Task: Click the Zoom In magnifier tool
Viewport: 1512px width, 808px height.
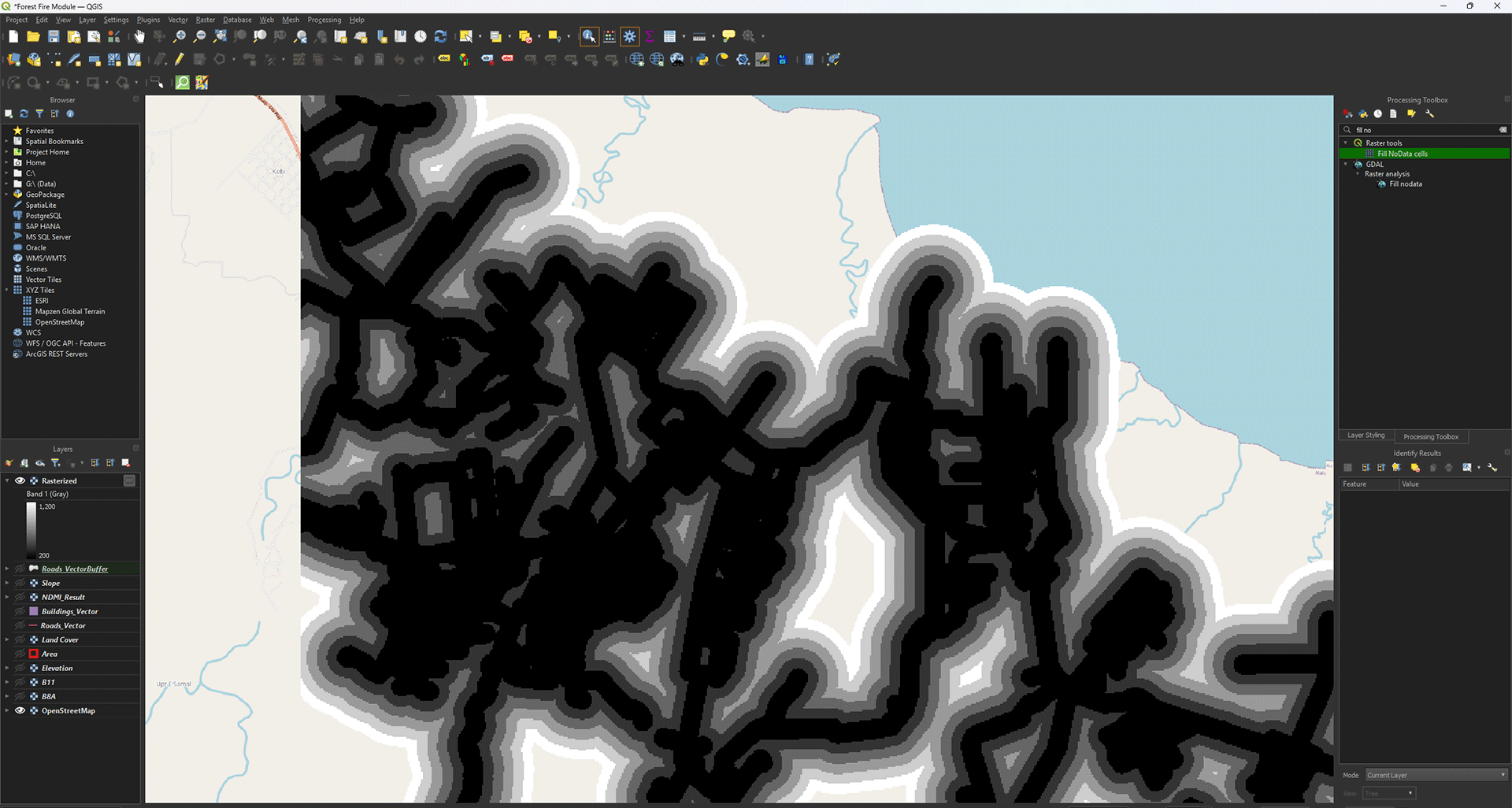Action: click(180, 36)
